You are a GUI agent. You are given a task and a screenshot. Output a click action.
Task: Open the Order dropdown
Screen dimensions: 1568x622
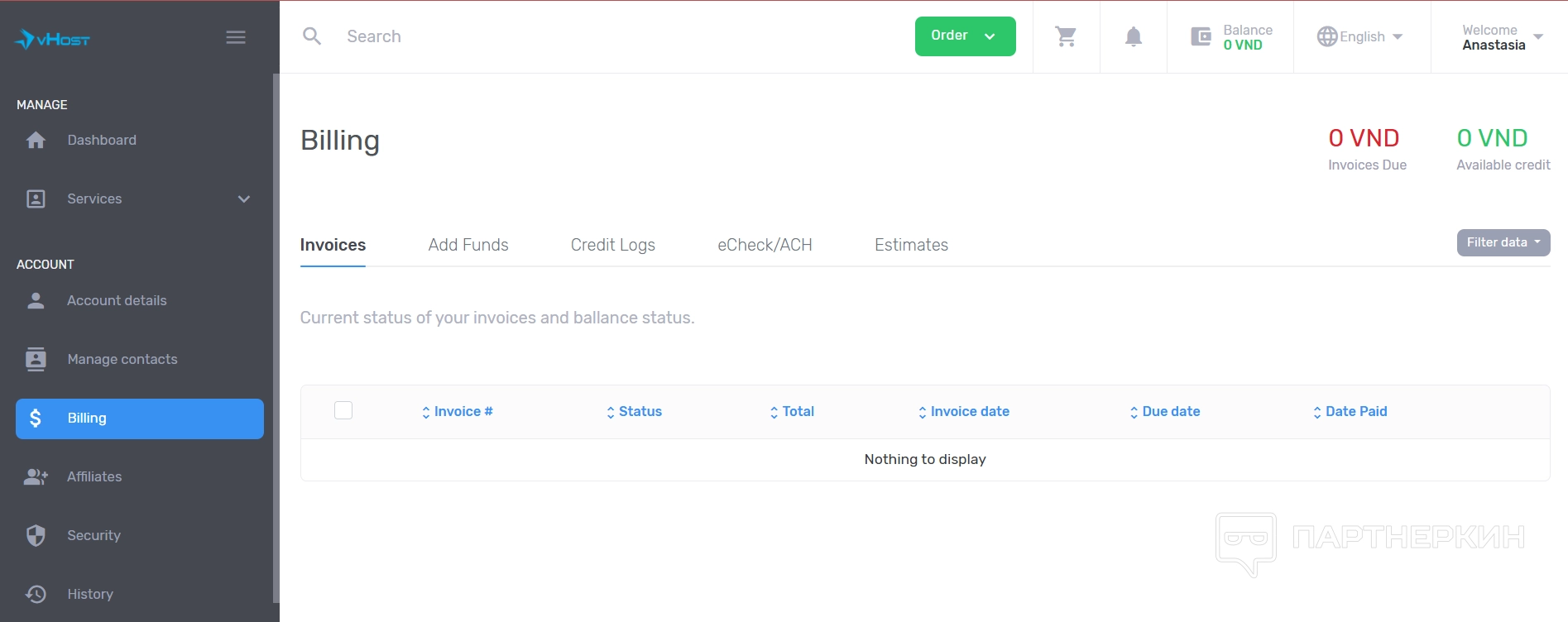965,36
